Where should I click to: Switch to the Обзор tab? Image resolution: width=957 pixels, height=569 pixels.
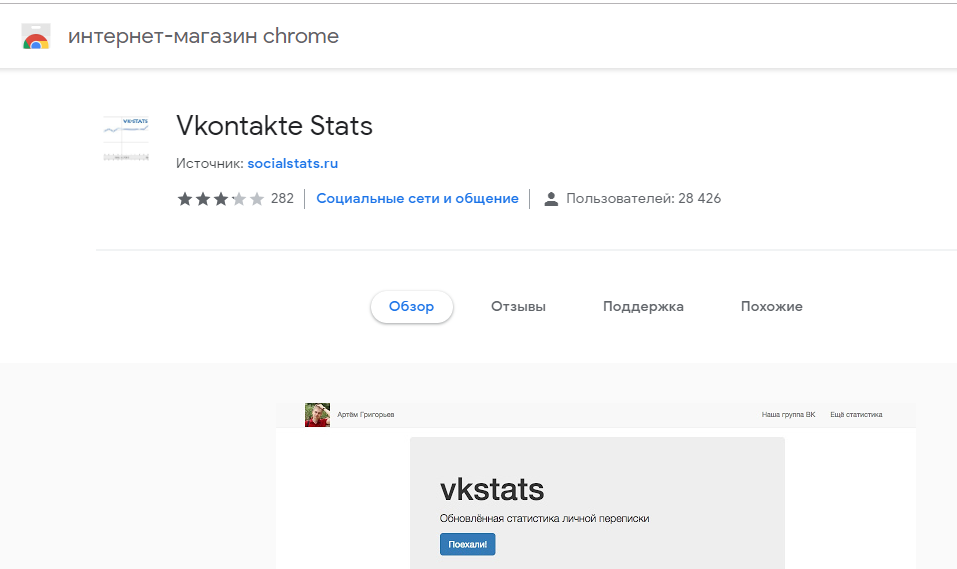411,306
